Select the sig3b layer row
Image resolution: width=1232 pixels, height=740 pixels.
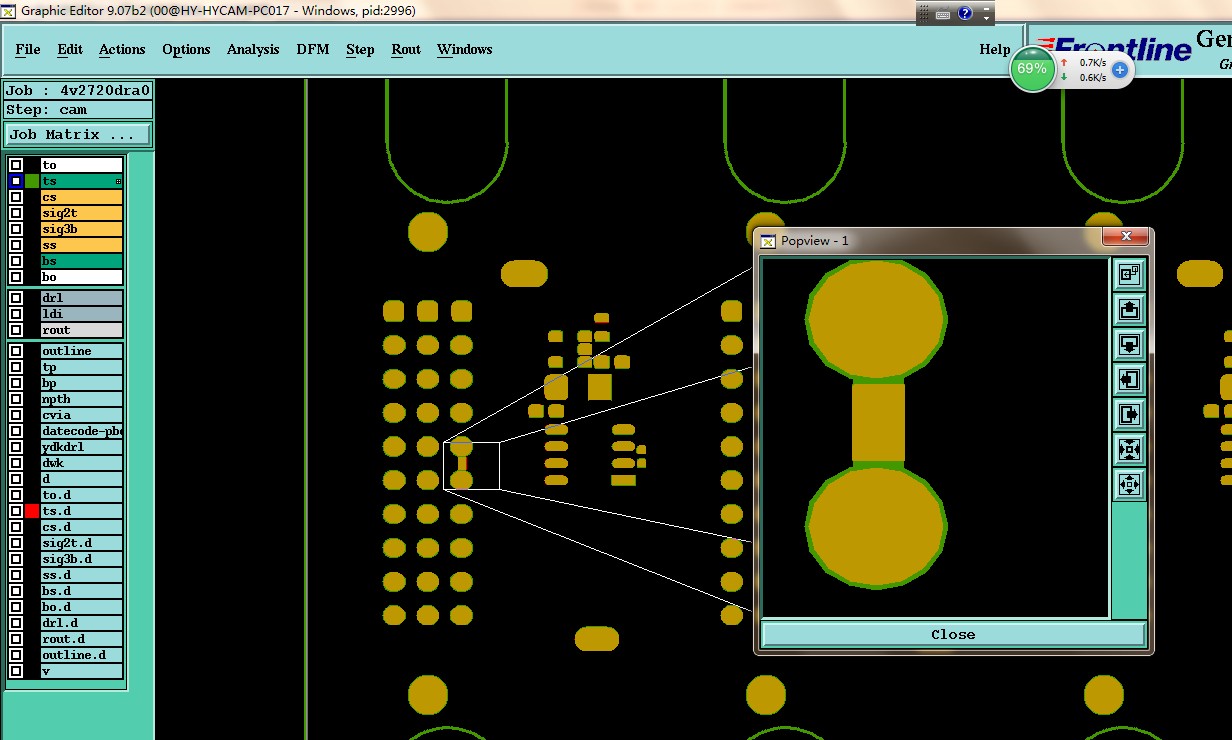click(81, 229)
